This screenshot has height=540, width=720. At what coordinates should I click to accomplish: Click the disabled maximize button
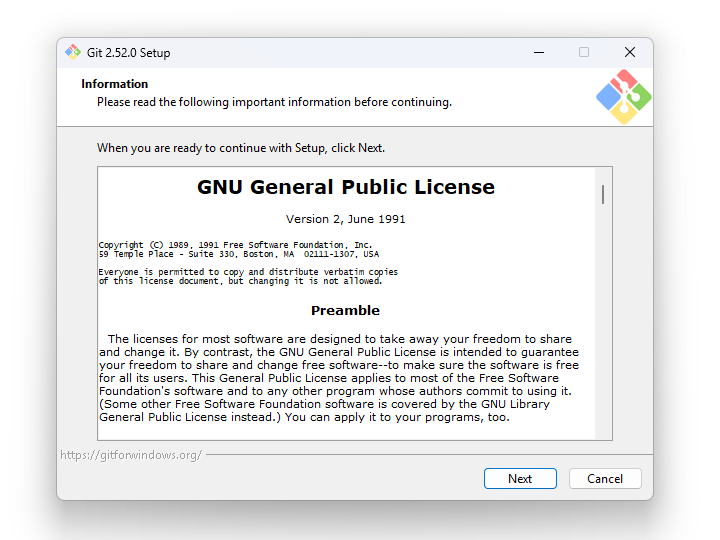[x=584, y=52]
